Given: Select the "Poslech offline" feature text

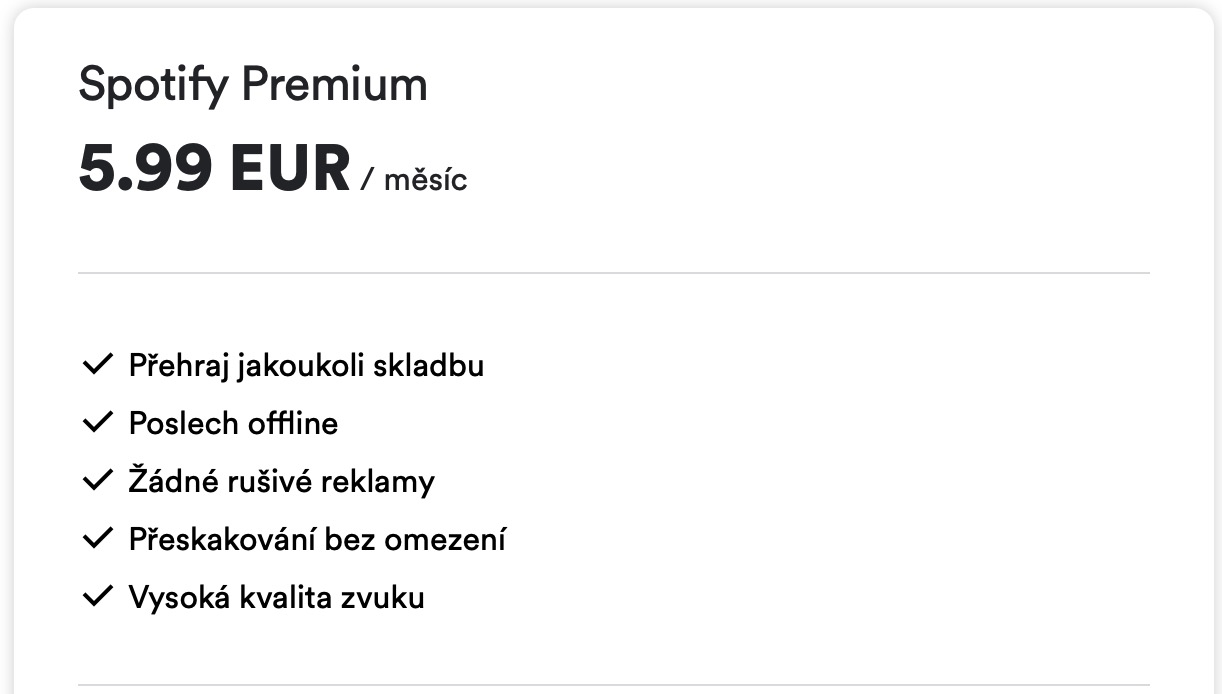Looking at the screenshot, I should tap(233, 424).
